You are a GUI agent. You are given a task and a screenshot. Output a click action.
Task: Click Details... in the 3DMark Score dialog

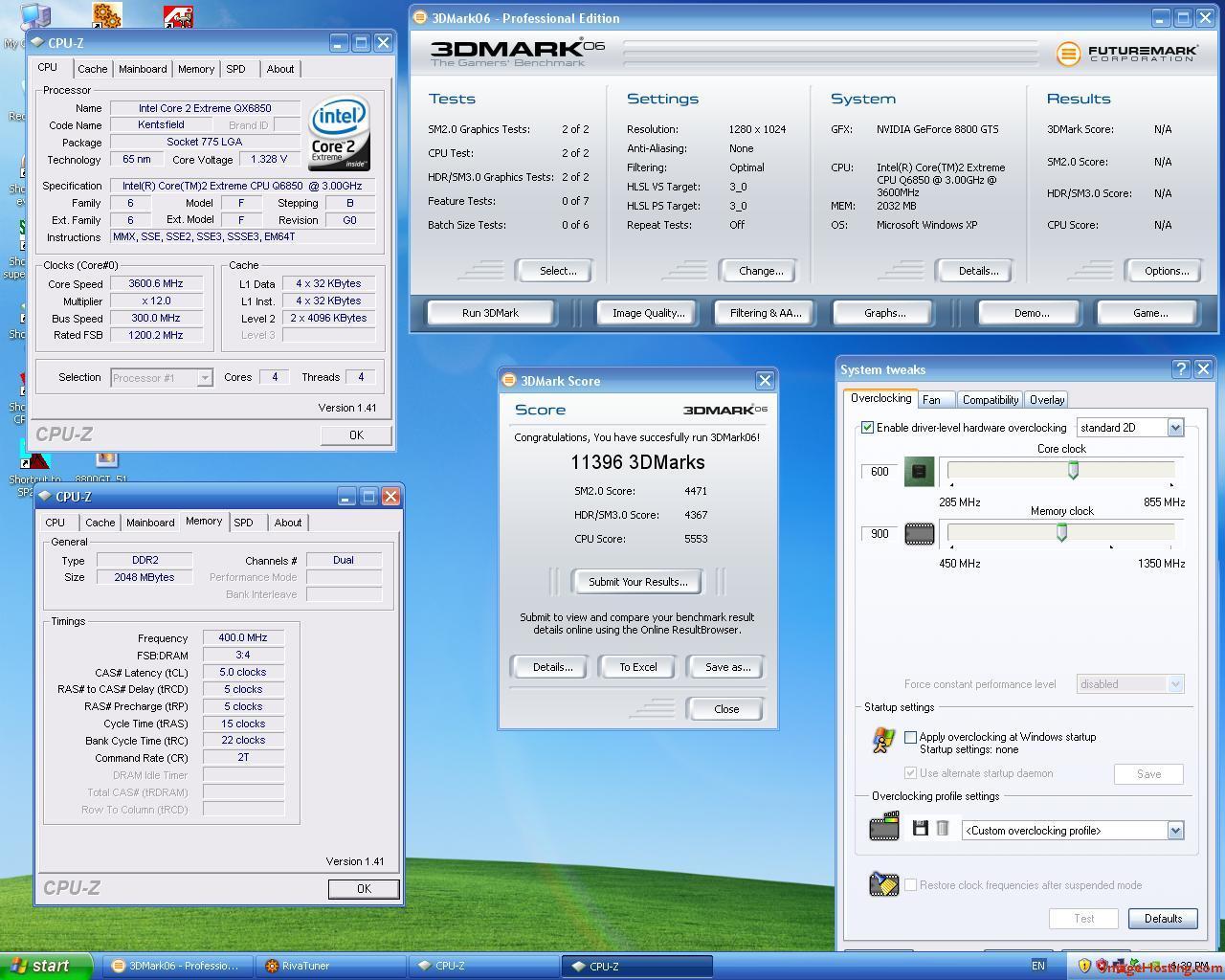(552, 667)
